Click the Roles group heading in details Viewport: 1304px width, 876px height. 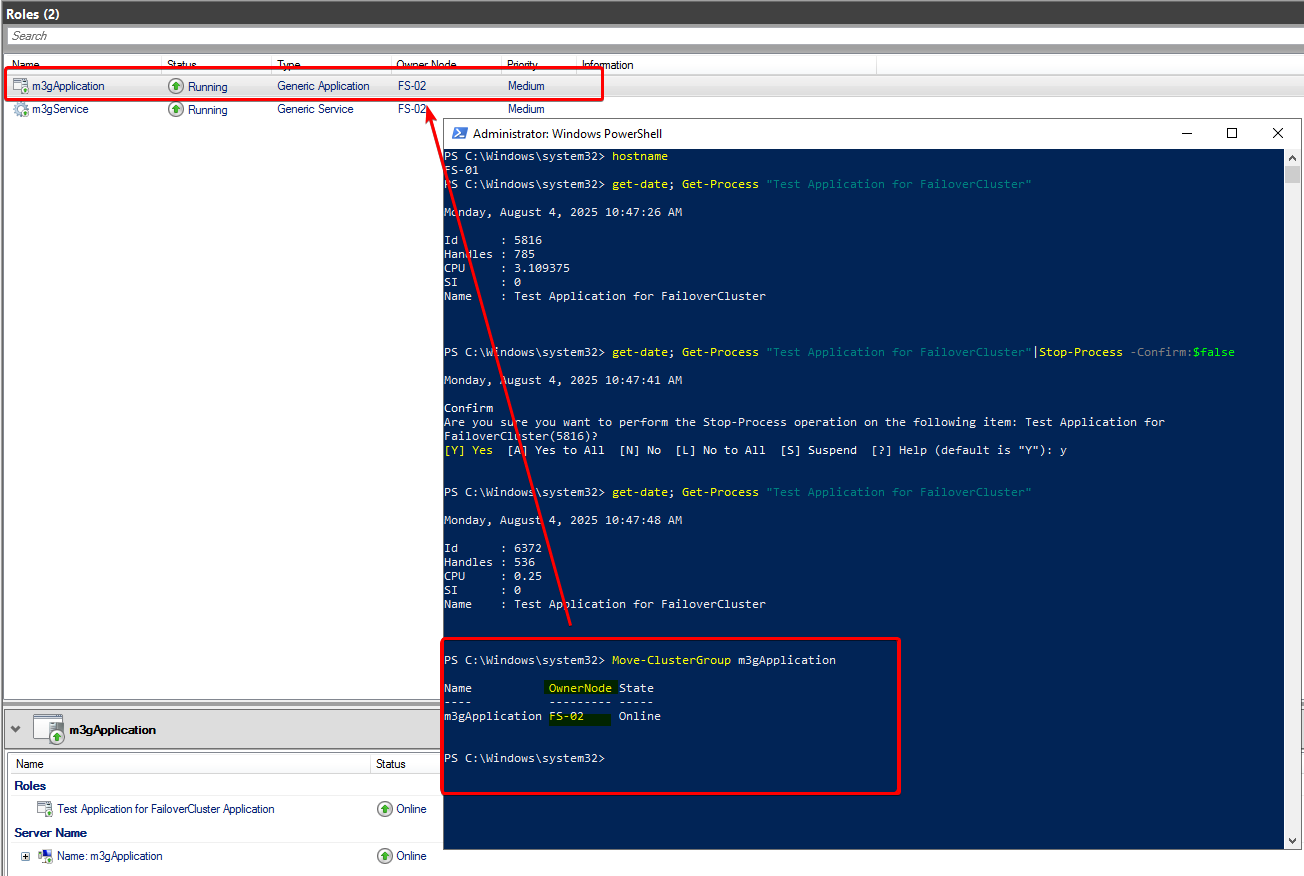pyautogui.click(x=30, y=786)
